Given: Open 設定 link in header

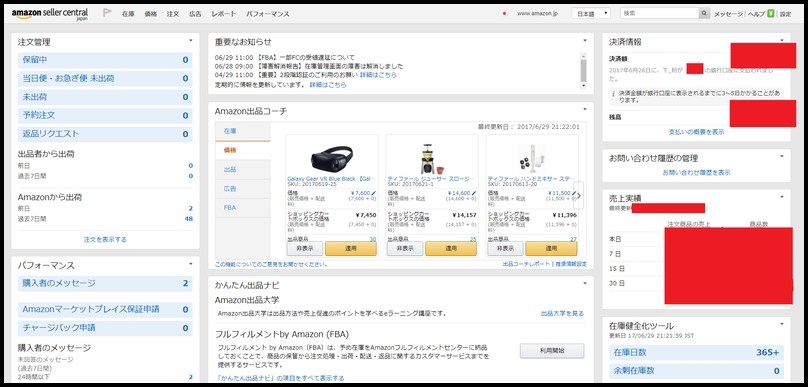Looking at the screenshot, I should tap(785, 14).
